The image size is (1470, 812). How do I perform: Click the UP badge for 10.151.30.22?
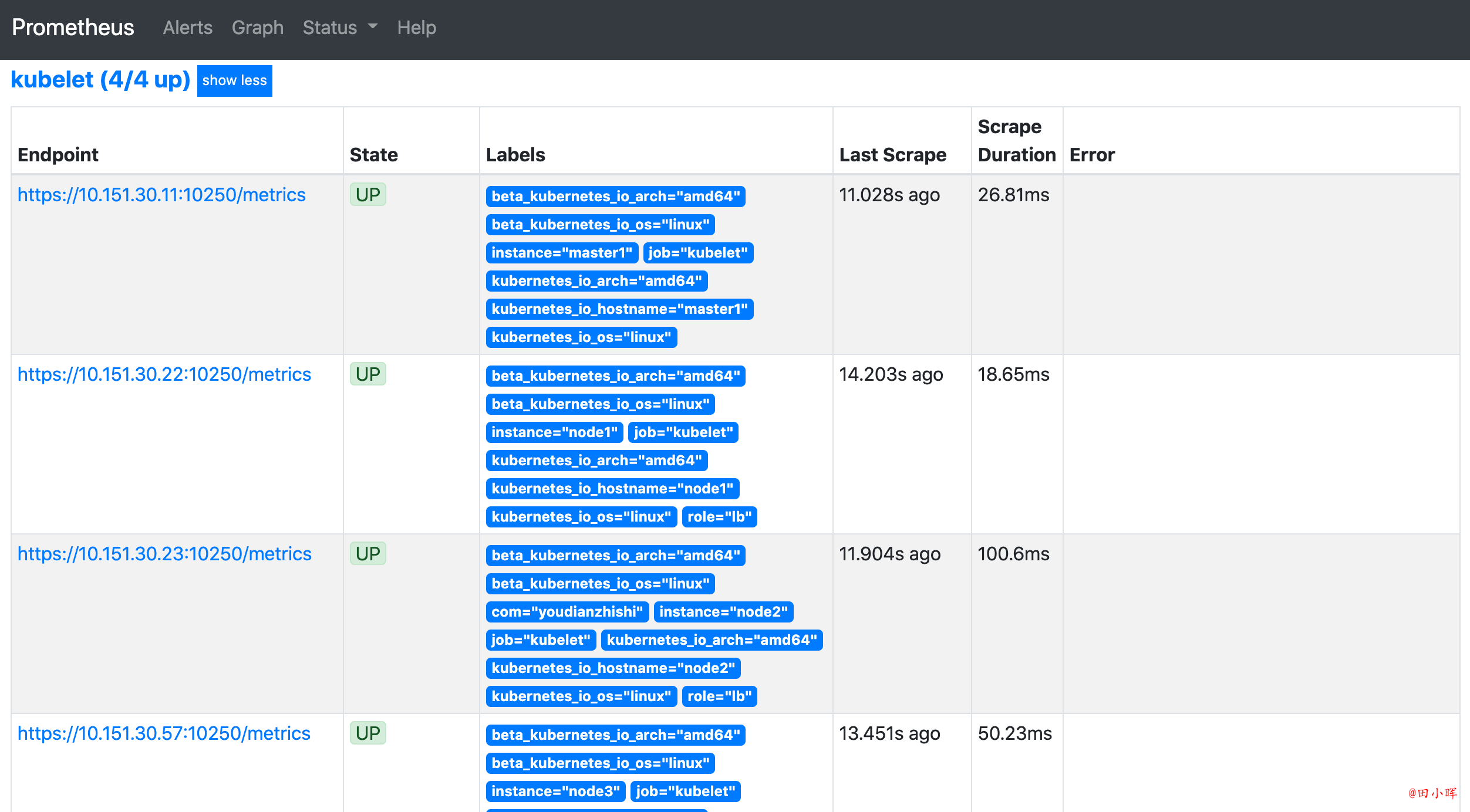368,374
